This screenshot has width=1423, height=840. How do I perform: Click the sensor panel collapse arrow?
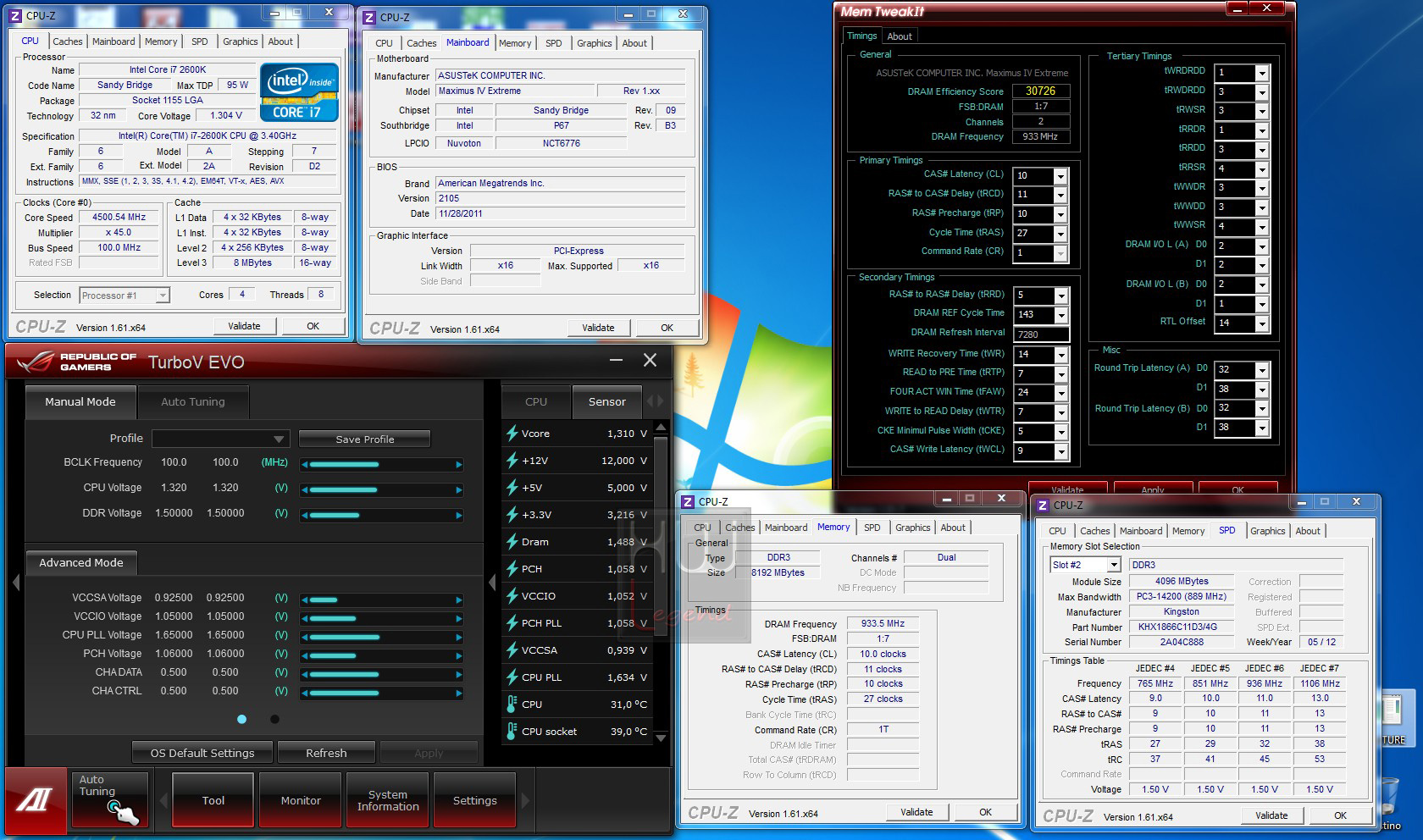pyautogui.click(x=492, y=583)
